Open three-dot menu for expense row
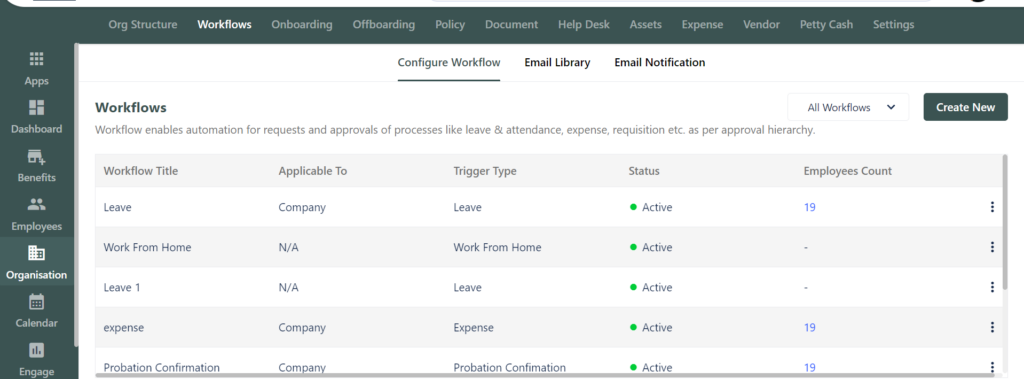This screenshot has height=379, width=1024. click(x=992, y=327)
